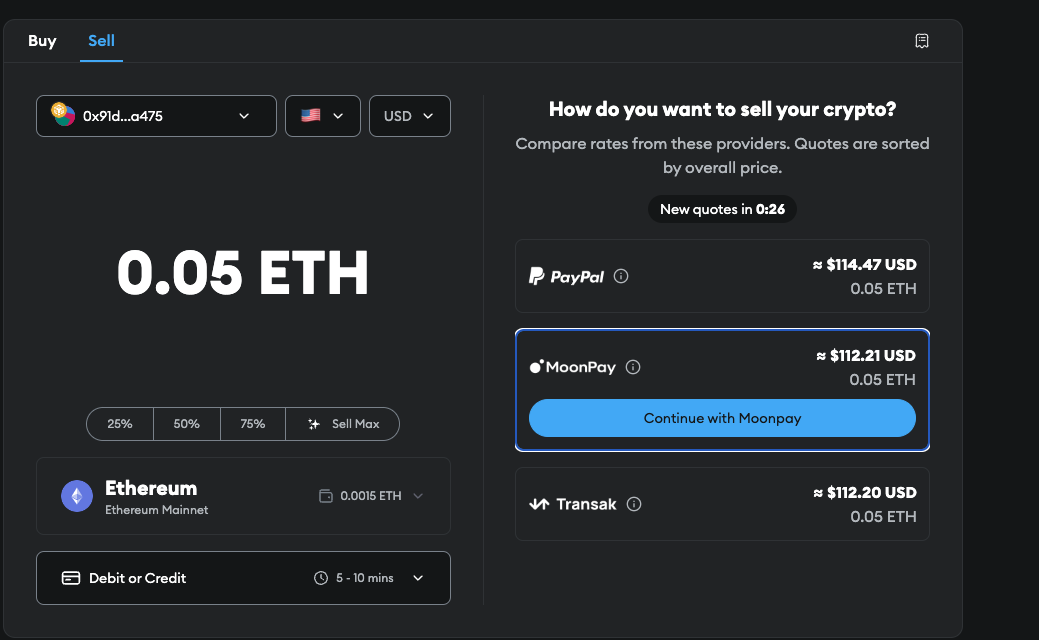Viewport: 1039px width, 640px height.
Task: Click the Ethereum network logo icon
Action: pyautogui.click(x=77, y=496)
